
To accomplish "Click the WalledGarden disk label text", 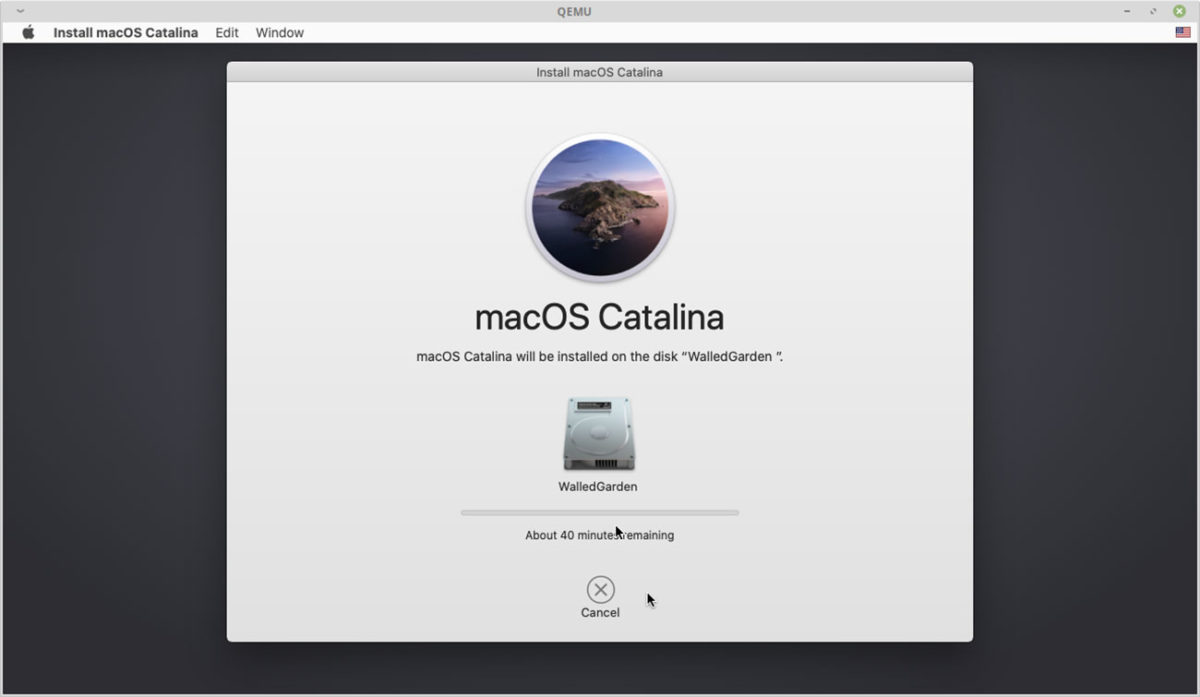I will click(599, 487).
